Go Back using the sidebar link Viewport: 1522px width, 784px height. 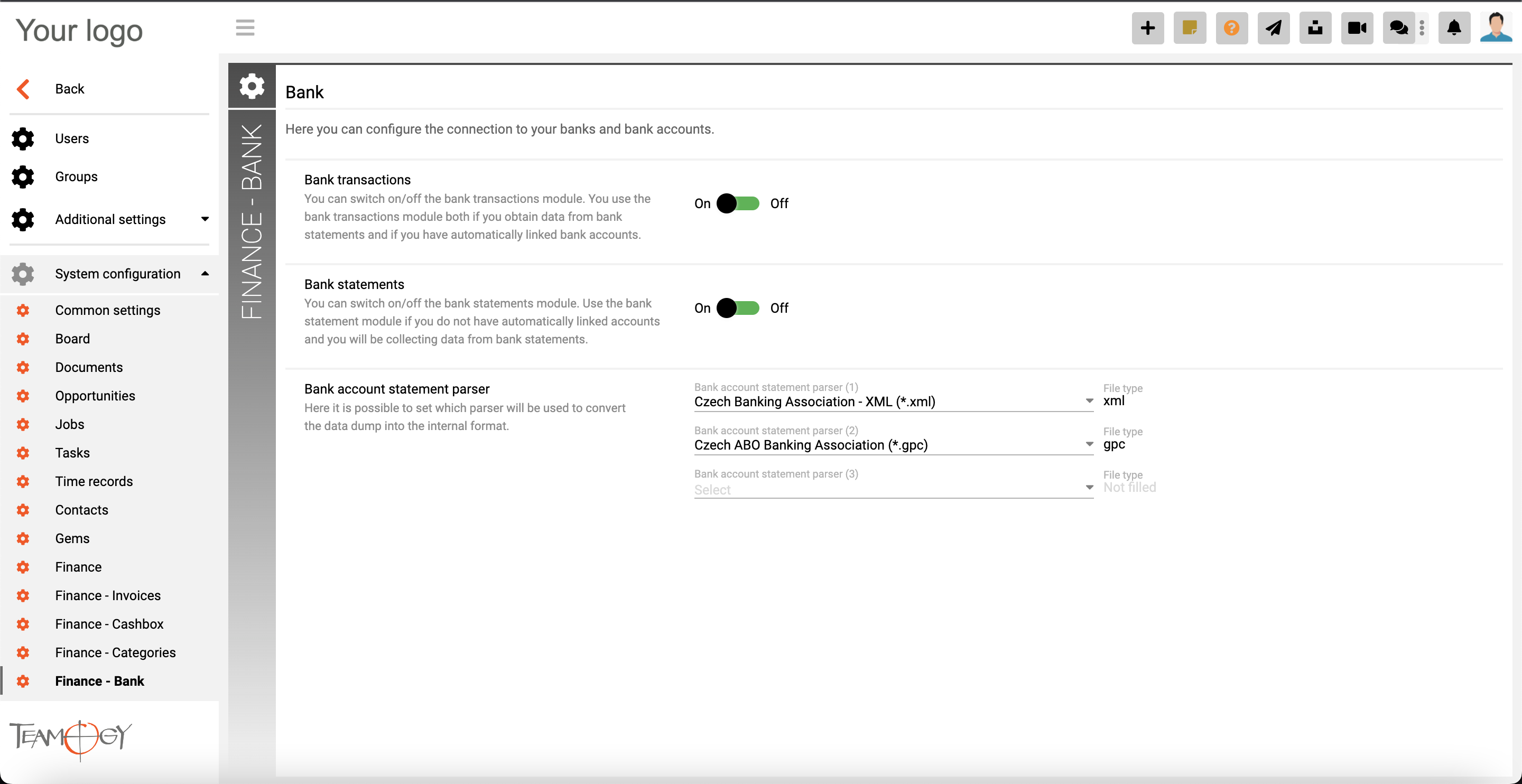(70, 89)
